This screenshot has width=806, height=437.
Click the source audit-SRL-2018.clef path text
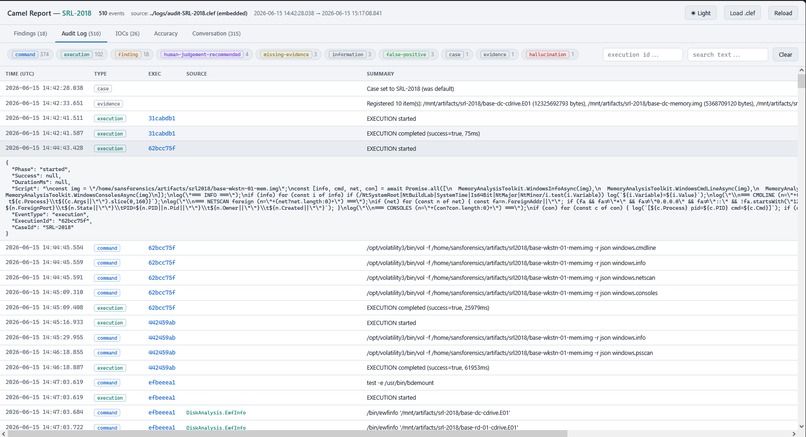pos(198,13)
